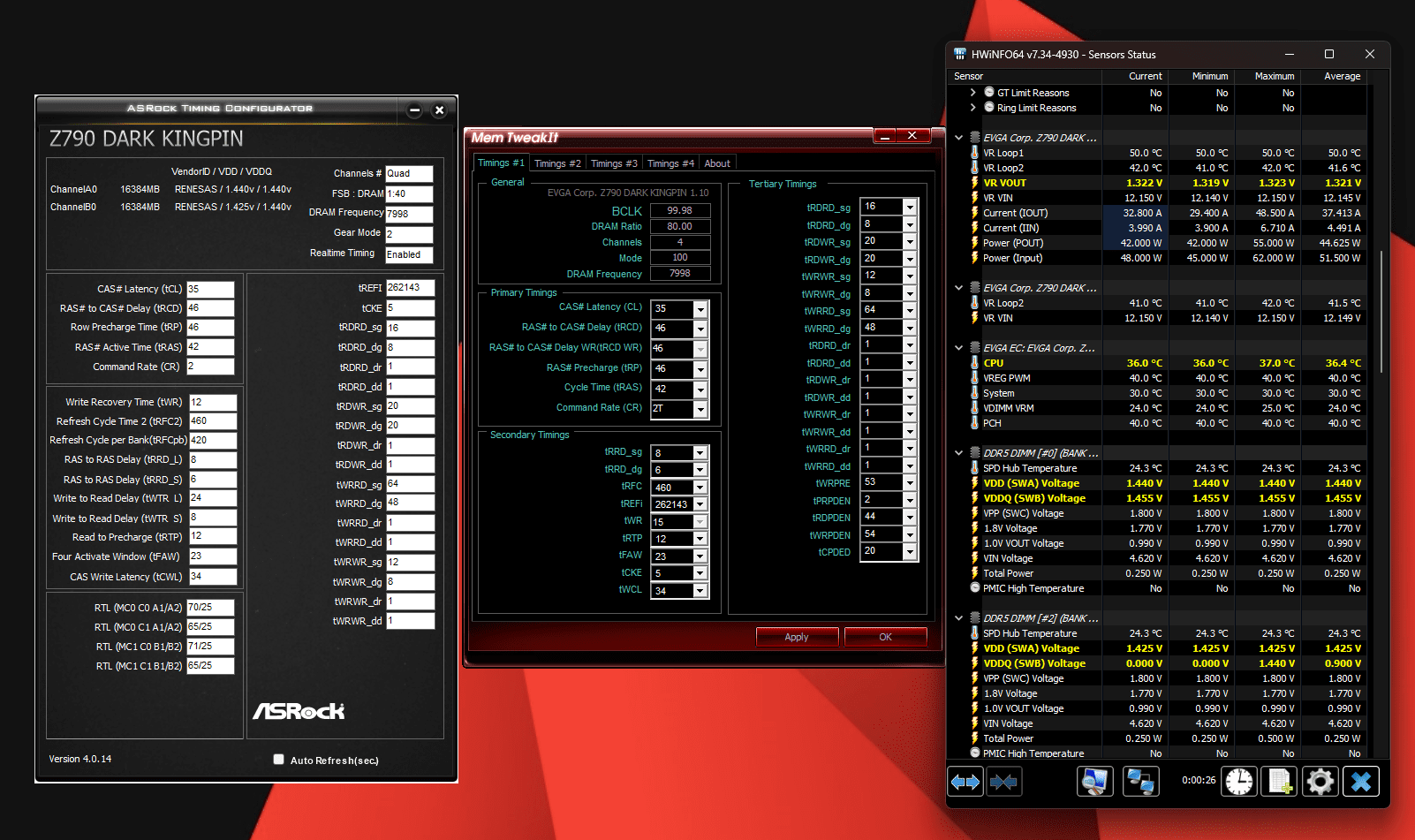Click the Current column header in HWiNFO
The height and width of the screenshot is (840, 1415).
point(1136,76)
